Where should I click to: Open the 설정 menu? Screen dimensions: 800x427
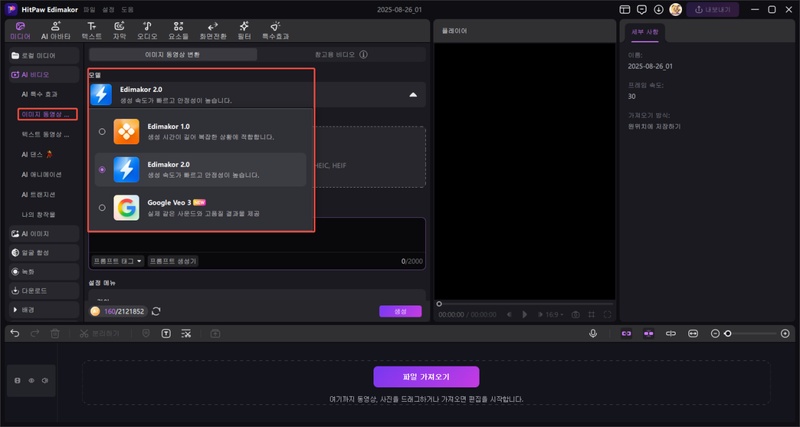click(108, 10)
